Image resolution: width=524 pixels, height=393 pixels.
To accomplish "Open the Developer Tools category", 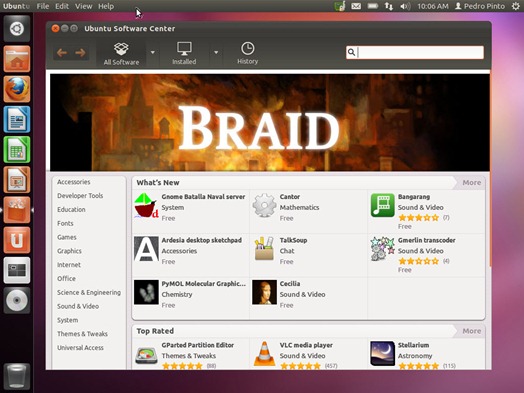I will (x=80, y=195).
